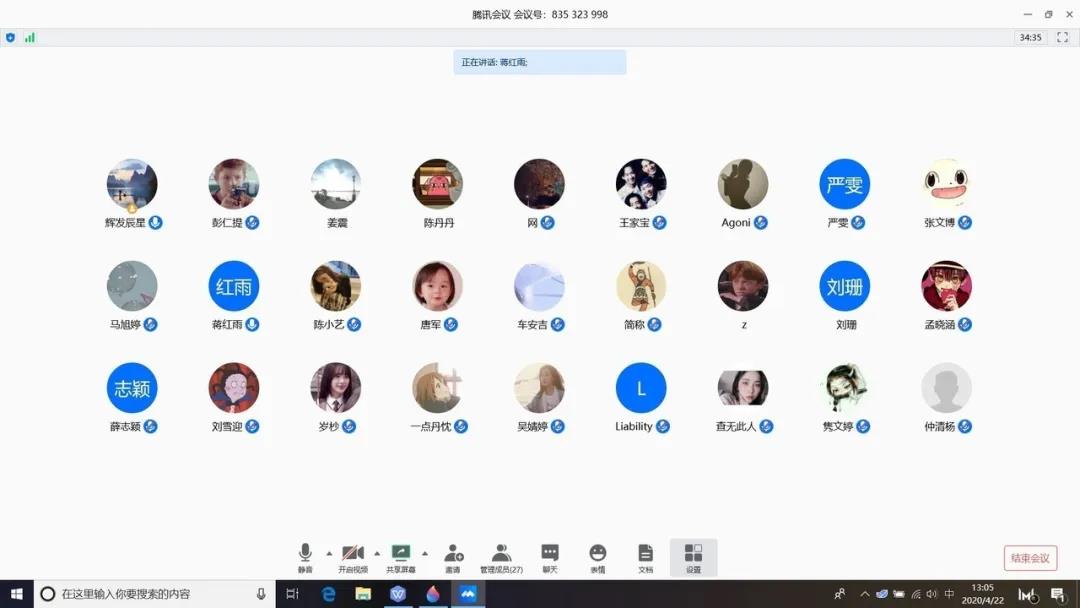The image size is (1080, 608).
Task: Open the Chat panel icon
Action: [549, 553]
